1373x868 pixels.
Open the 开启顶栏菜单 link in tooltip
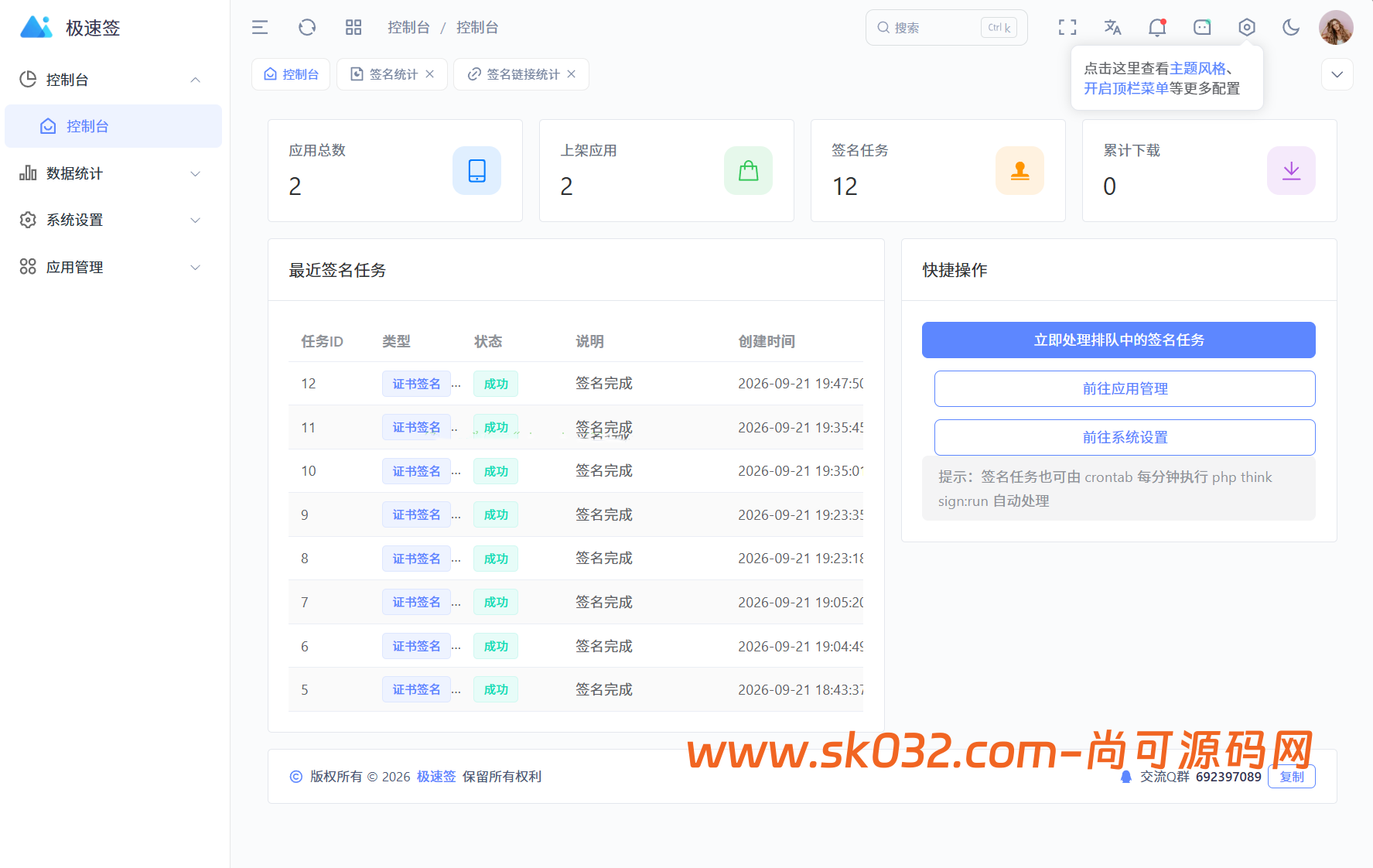click(1126, 88)
